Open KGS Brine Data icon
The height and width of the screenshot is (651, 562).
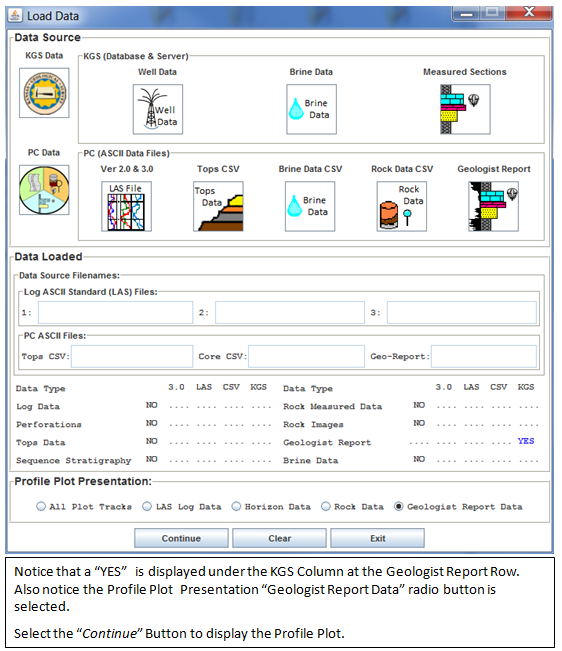311,109
